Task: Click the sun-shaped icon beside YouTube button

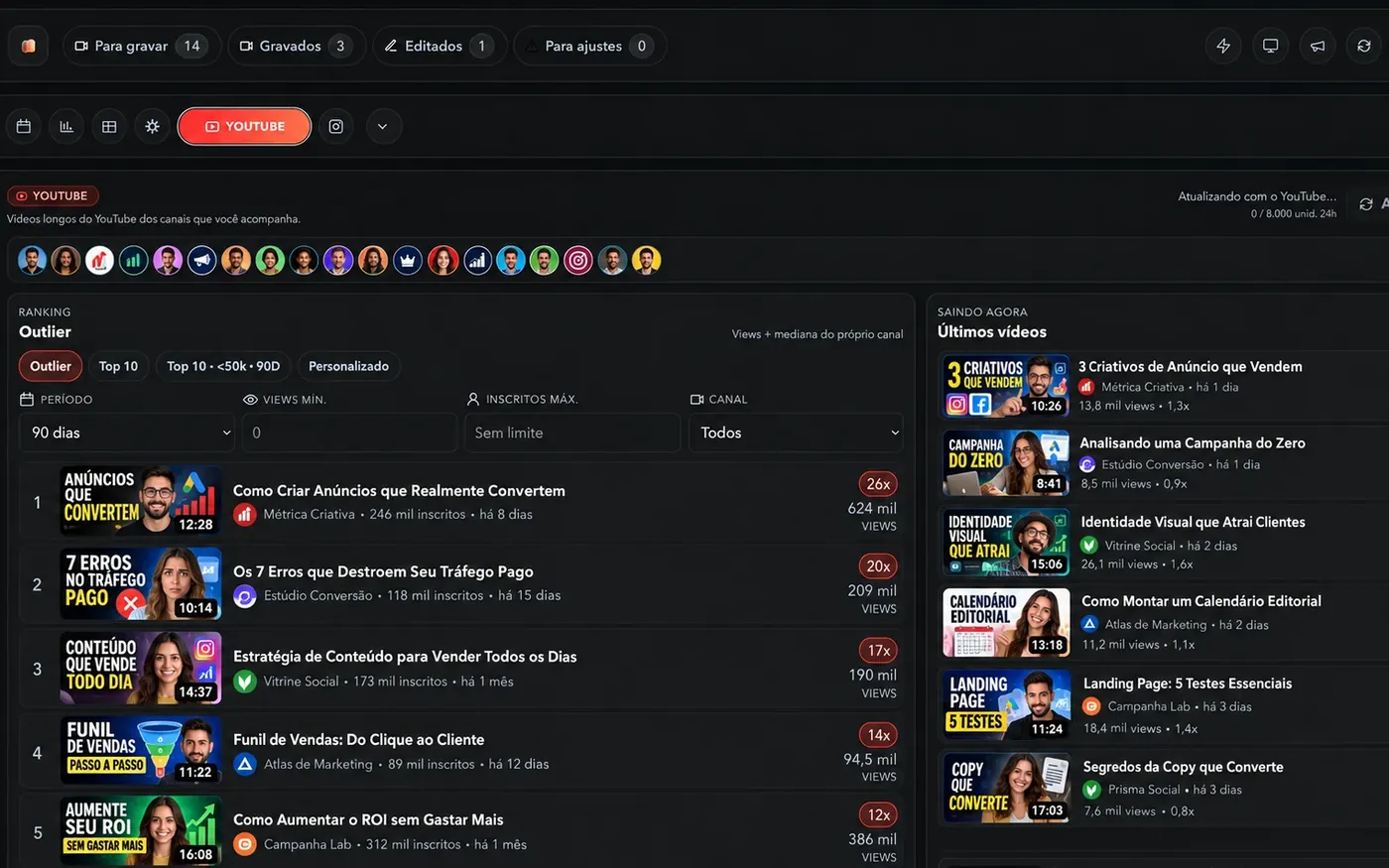Action: pos(152,126)
